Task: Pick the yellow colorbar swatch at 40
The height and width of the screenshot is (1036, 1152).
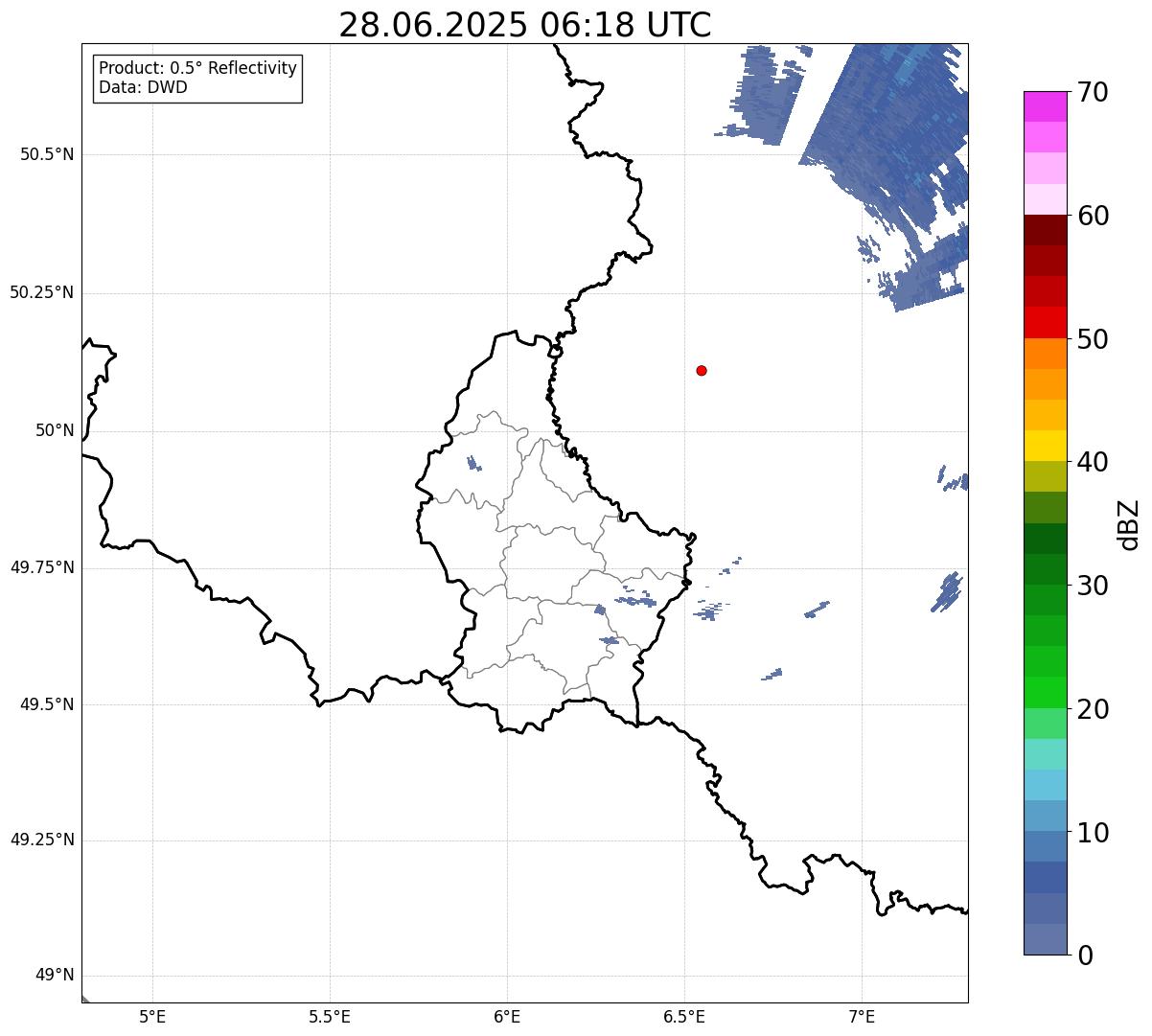Action: pyautogui.click(x=1045, y=446)
